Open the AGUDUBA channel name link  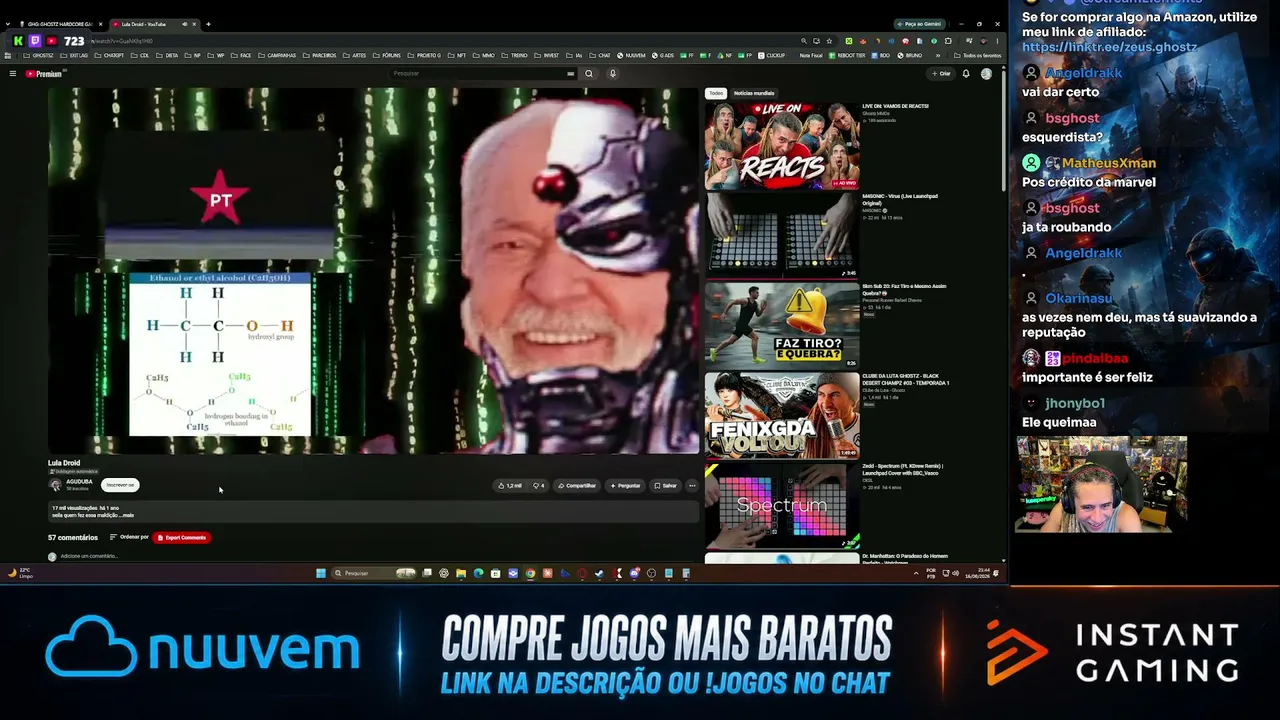click(79, 482)
